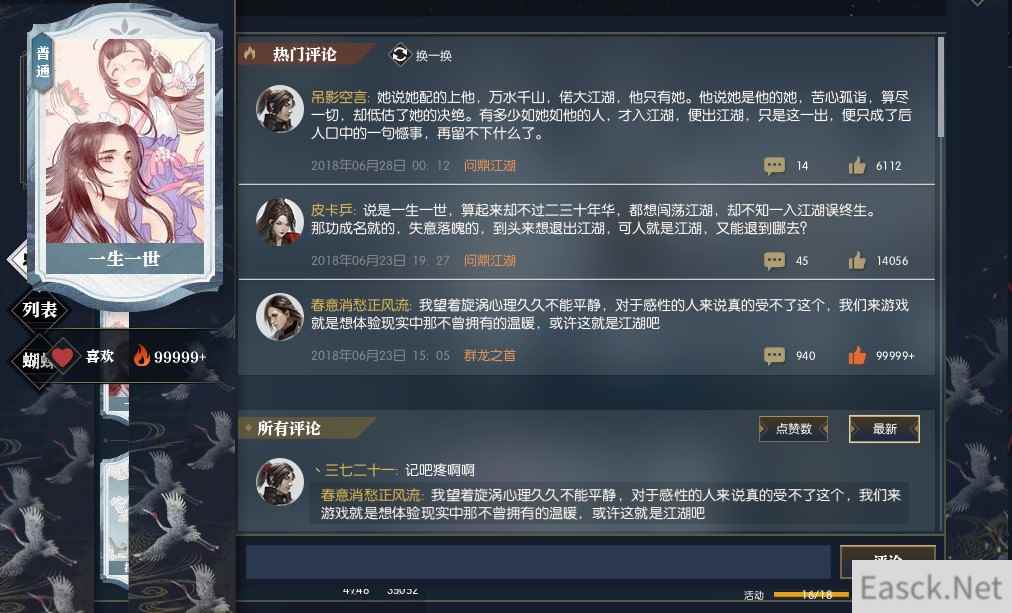Click the flame popularity icon beside 99999+
This screenshot has height=613, width=1012.
141,356
